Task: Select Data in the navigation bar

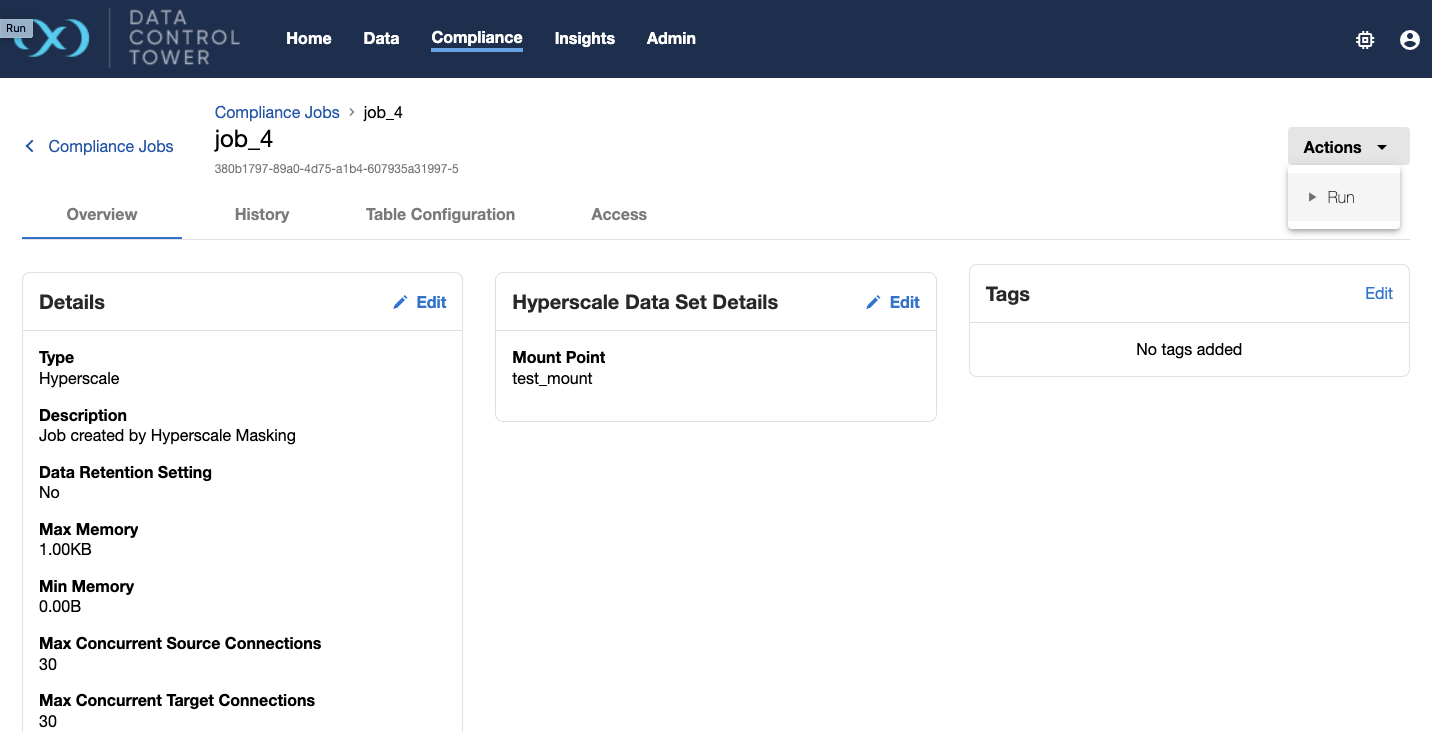Action: [x=381, y=38]
